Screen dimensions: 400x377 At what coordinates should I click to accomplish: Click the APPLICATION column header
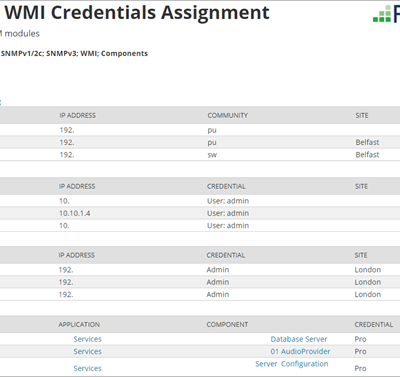(x=79, y=324)
